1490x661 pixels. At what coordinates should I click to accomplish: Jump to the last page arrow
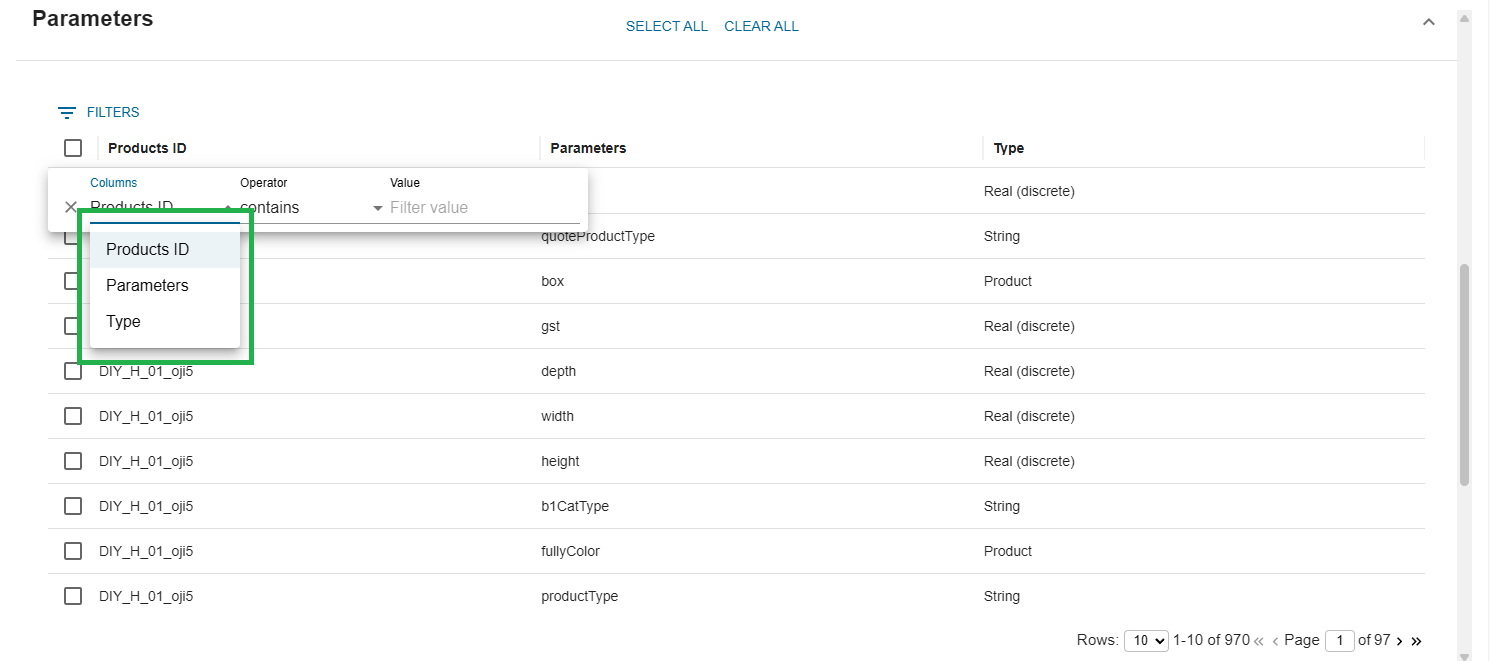click(1416, 641)
